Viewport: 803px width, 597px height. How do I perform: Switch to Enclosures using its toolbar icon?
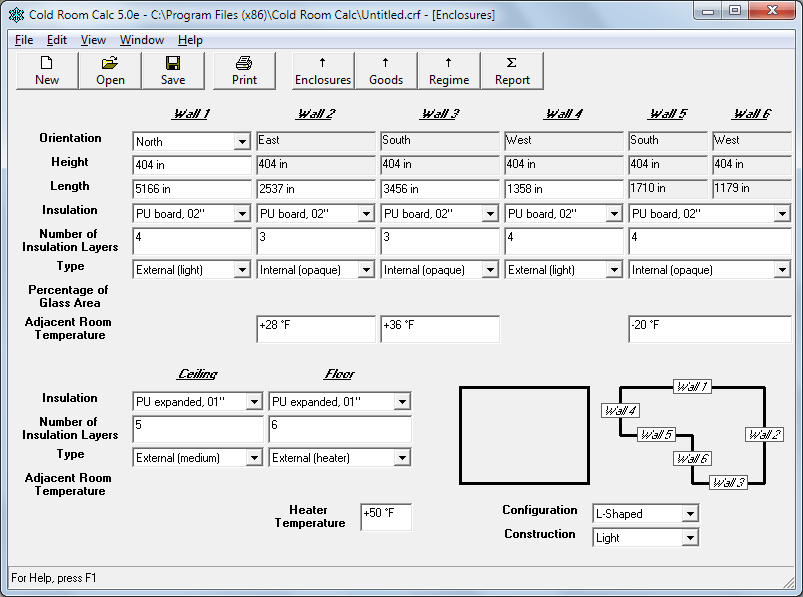point(321,70)
